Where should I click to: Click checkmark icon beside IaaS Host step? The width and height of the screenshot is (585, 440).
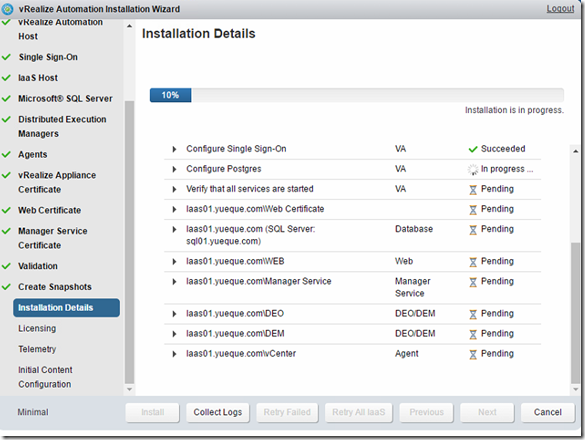[x=6, y=78]
